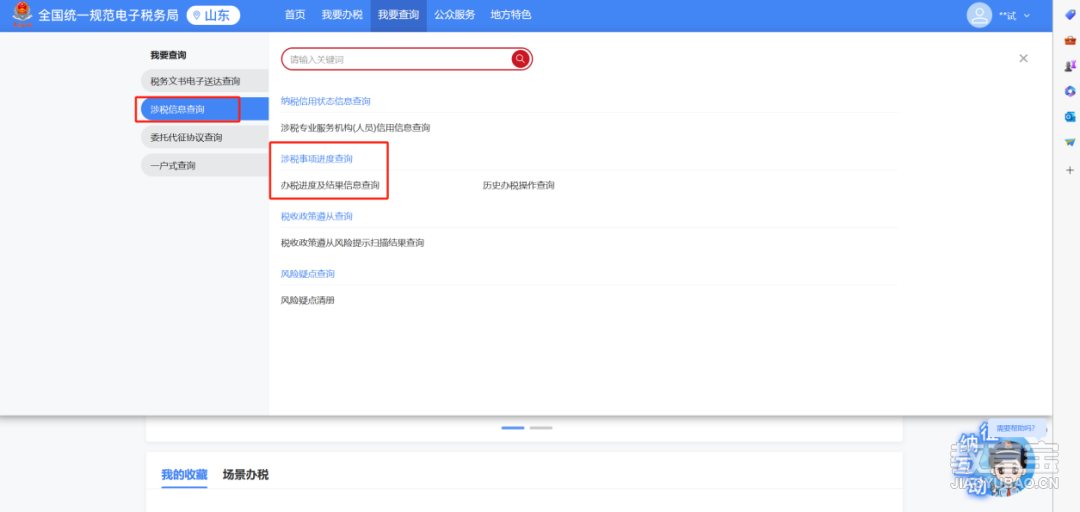Open the chess games icon in browser sidebar
1080x512 pixels.
1070,66
